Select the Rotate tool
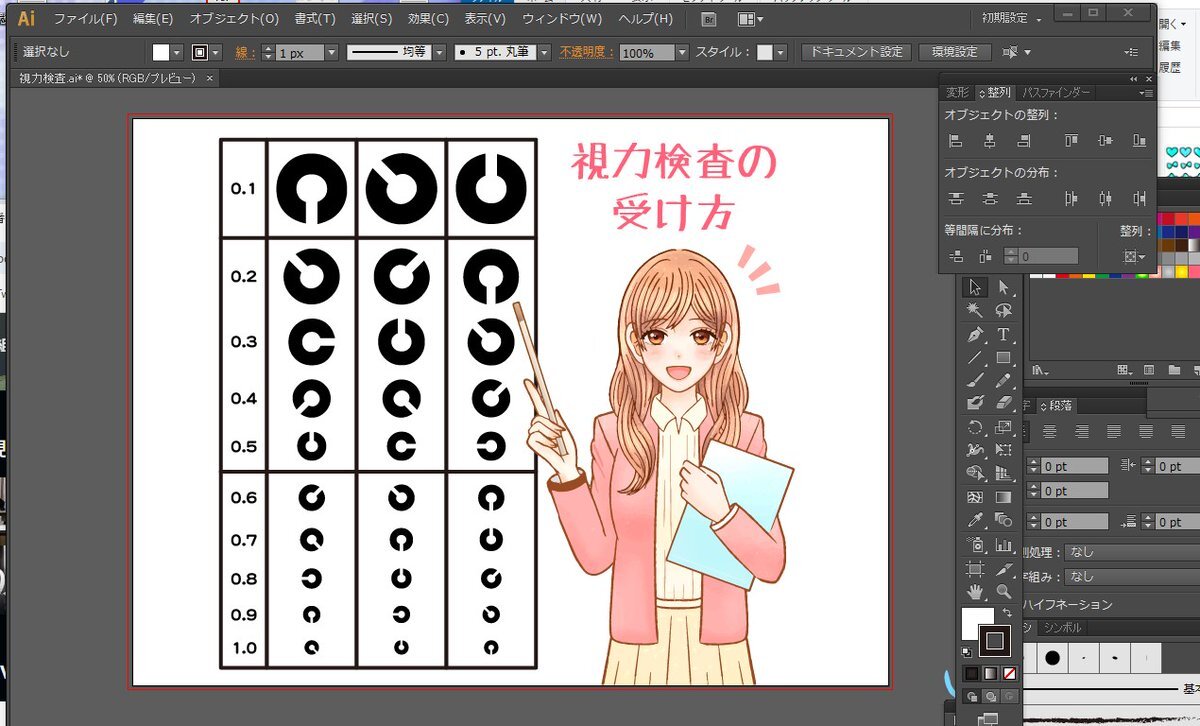The image size is (1200, 726). [976, 427]
